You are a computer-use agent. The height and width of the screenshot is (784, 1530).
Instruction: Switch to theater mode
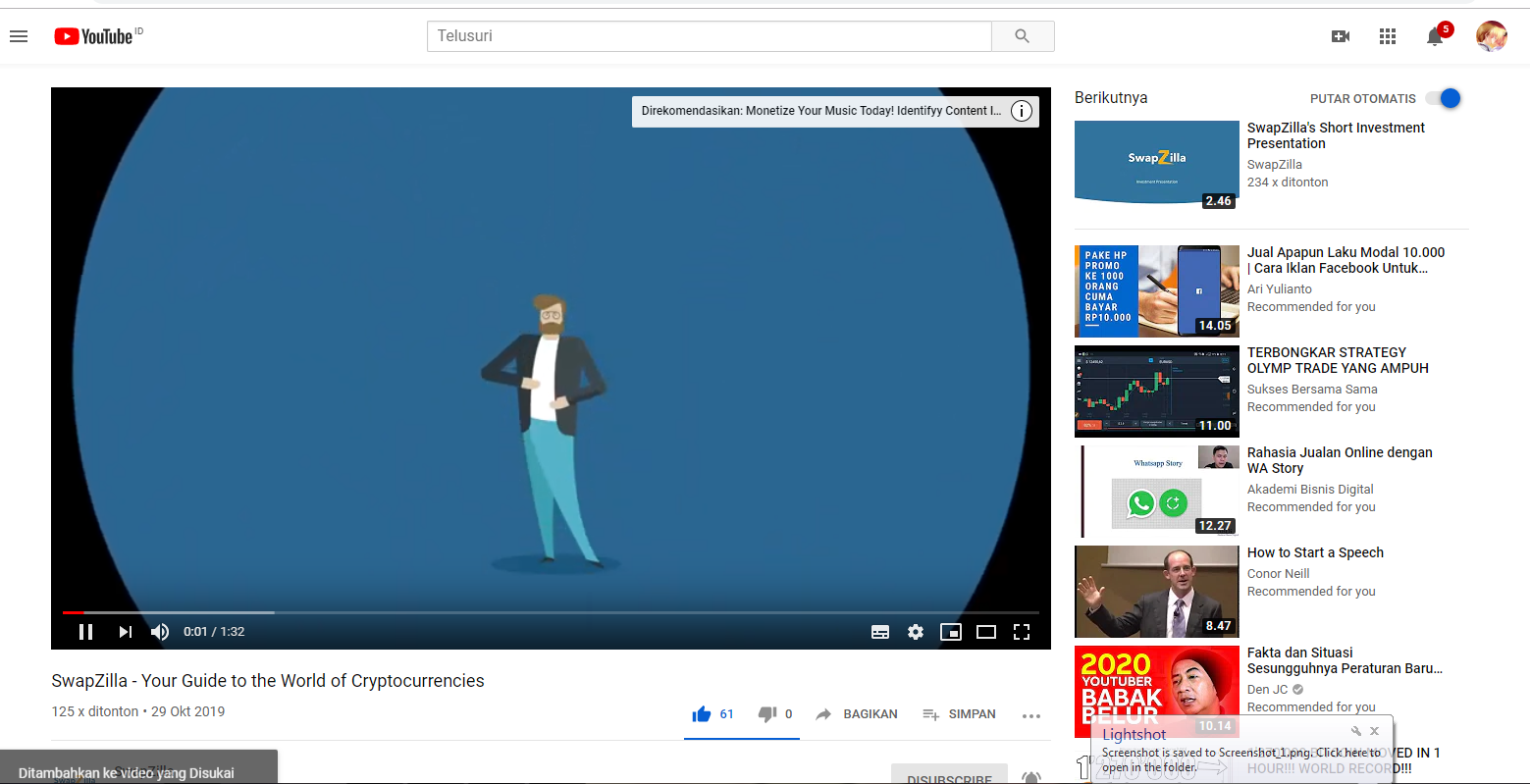click(x=986, y=632)
